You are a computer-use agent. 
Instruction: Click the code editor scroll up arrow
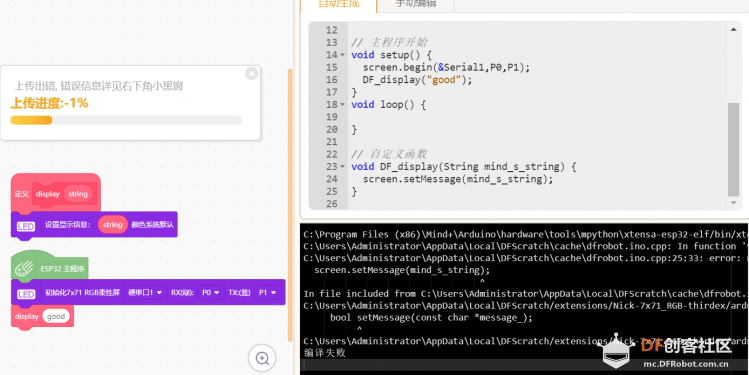[x=733, y=30]
